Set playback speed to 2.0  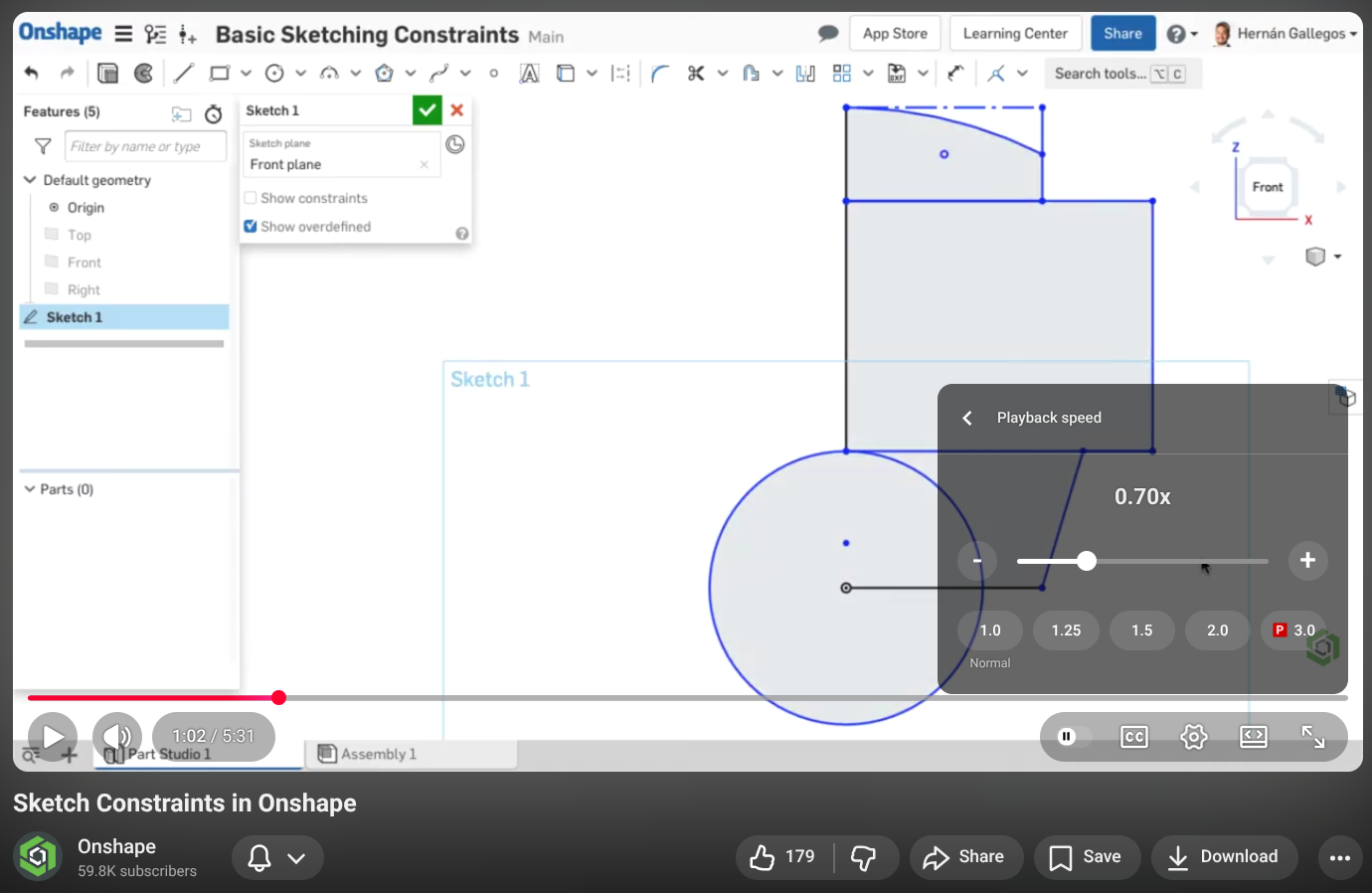pos(1217,630)
